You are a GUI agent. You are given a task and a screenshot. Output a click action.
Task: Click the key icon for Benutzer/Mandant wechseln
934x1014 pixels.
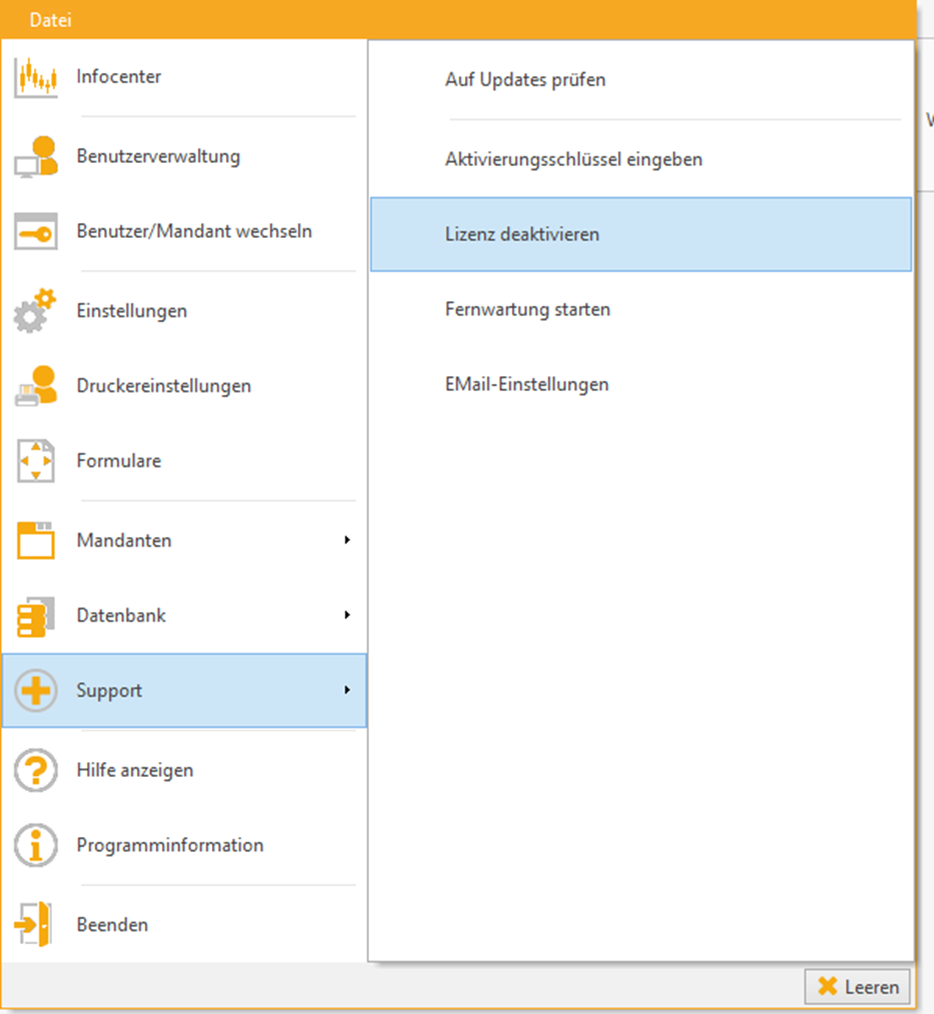coord(36,231)
